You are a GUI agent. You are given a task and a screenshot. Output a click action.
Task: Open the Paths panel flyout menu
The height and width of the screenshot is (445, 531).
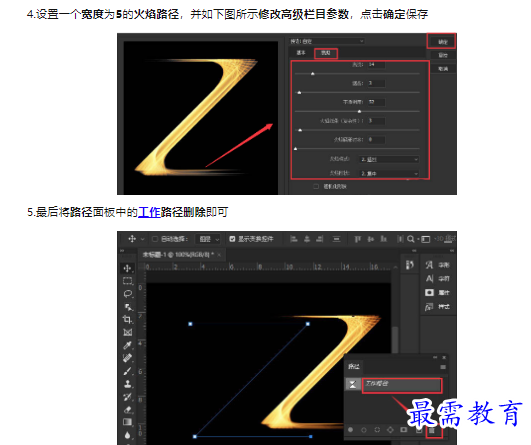click(443, 367)
